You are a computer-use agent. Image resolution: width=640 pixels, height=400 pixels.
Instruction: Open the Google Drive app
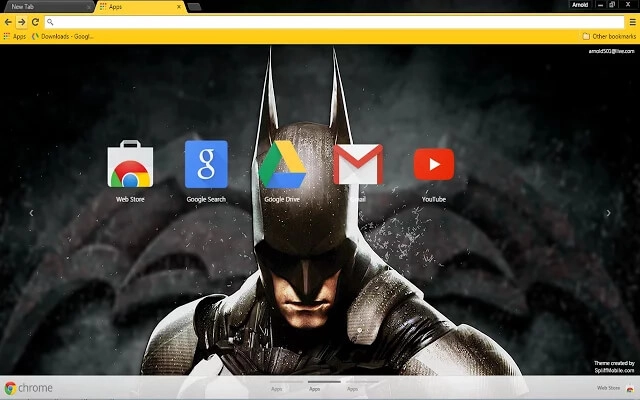point(282,164)
